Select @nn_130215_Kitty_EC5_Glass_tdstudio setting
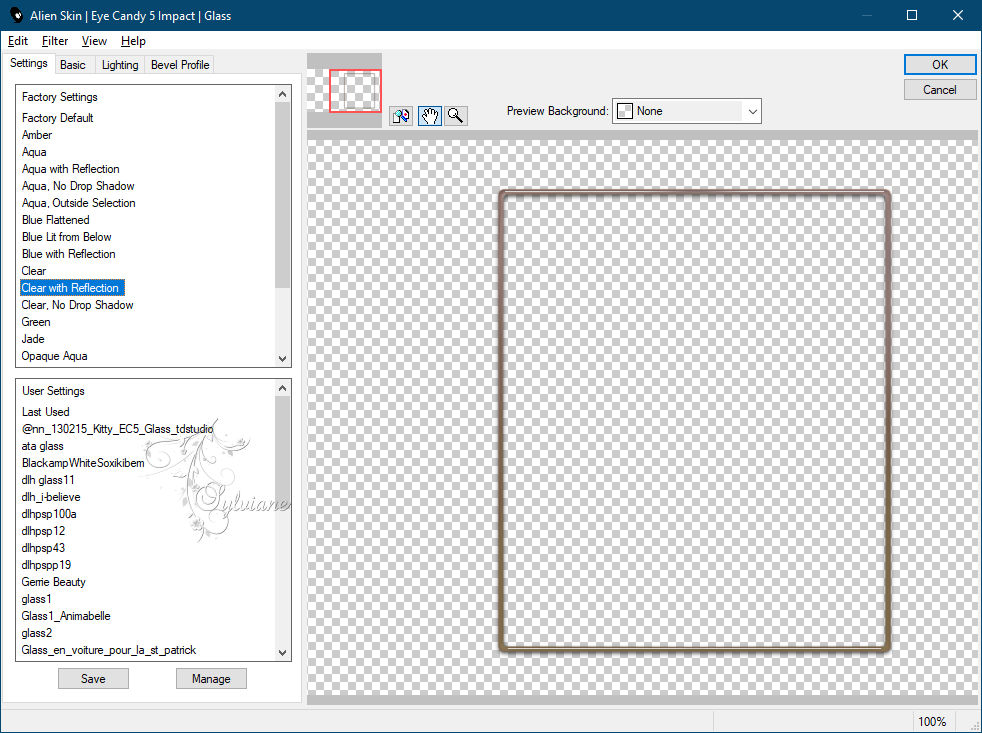This screenshot has height=733, width=982. pyautogui.click(x=117, y=429)
